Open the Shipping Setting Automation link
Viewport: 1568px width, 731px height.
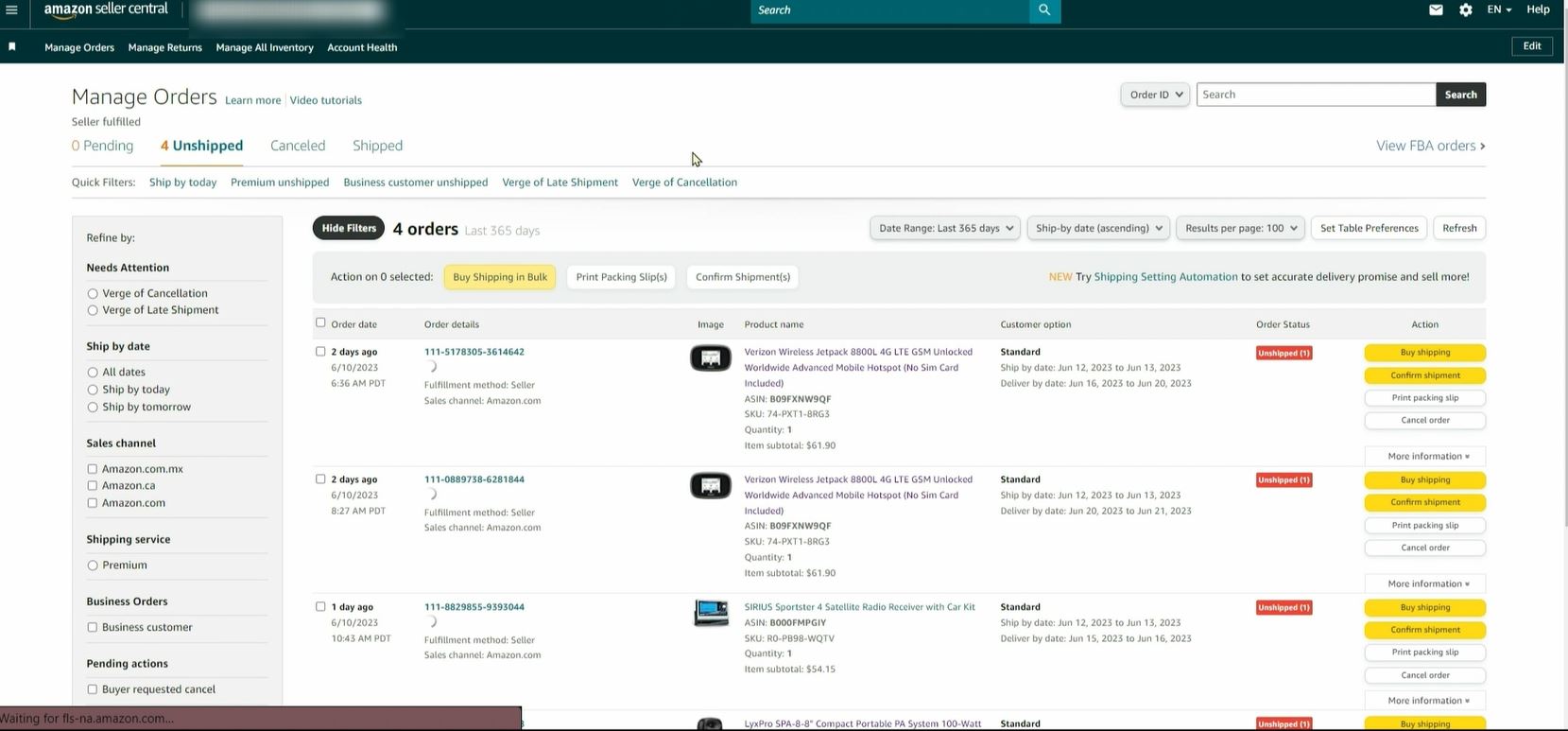[x=1165, y=277]
